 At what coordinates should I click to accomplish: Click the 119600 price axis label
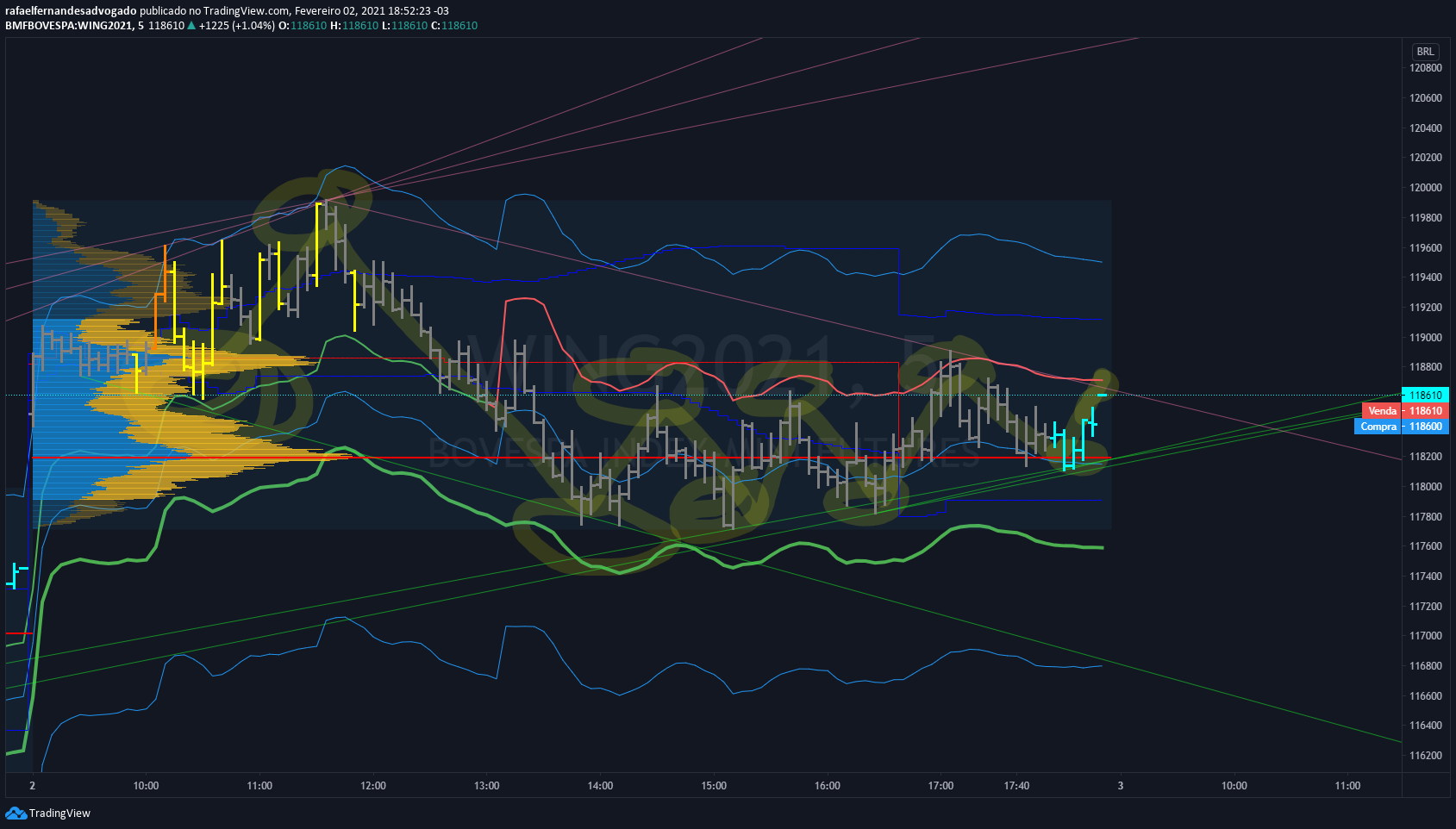(x=1426, y=248)
